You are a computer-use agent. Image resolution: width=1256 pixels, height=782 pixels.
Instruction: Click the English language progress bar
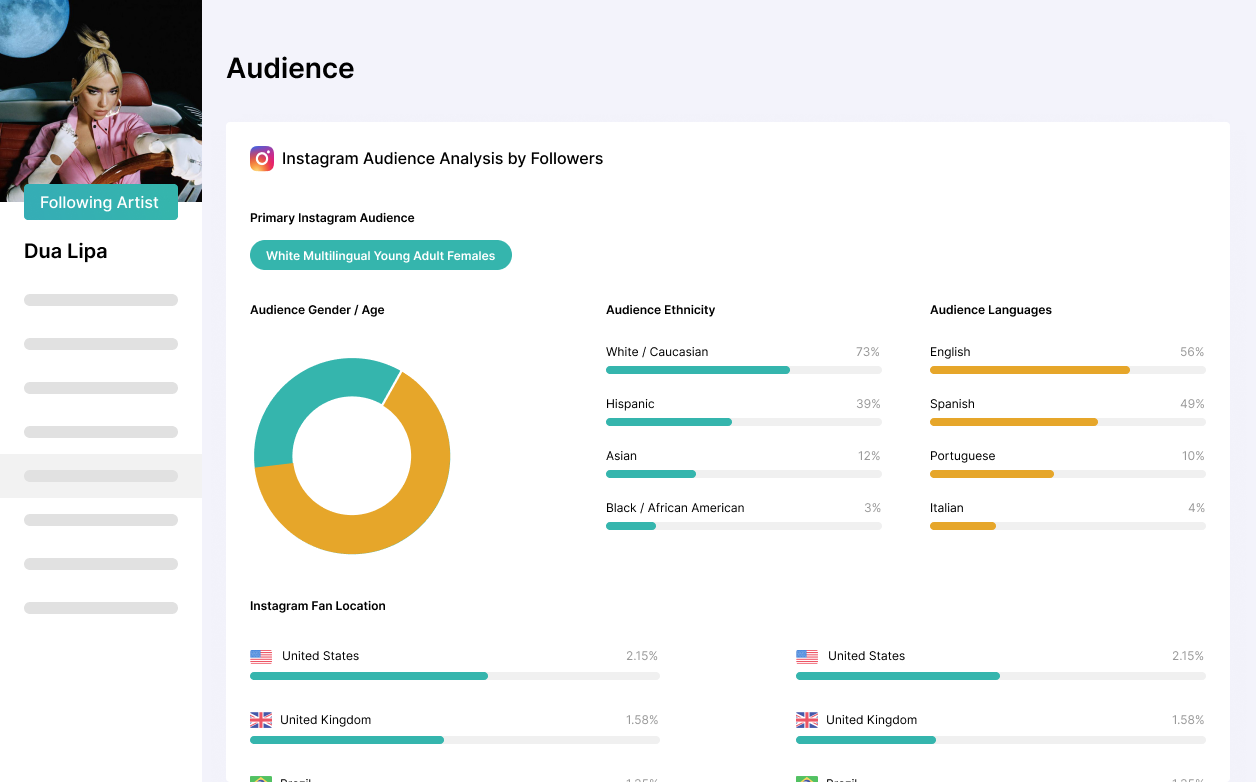1068,370
